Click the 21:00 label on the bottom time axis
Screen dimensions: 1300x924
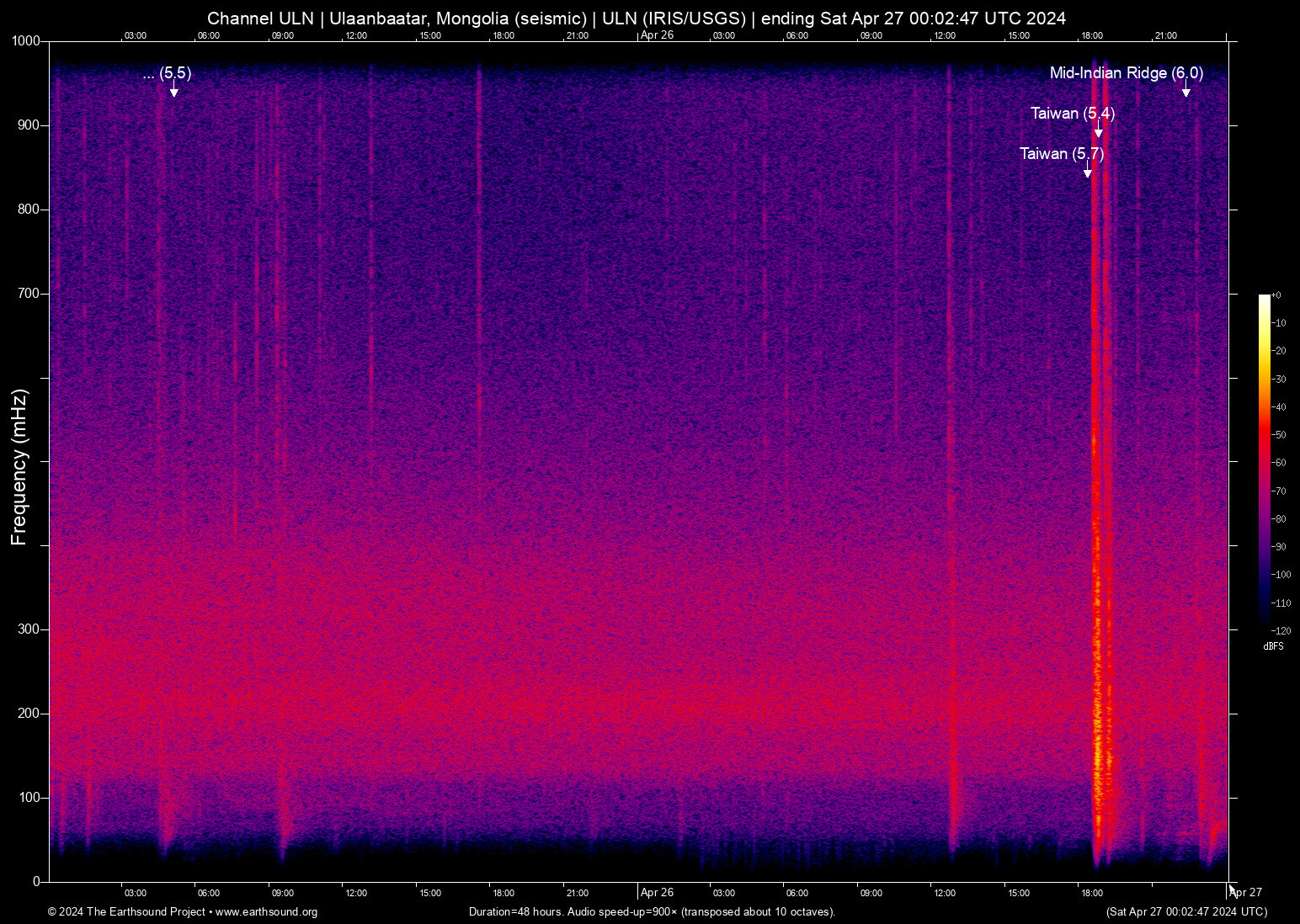tap(577, 893)
